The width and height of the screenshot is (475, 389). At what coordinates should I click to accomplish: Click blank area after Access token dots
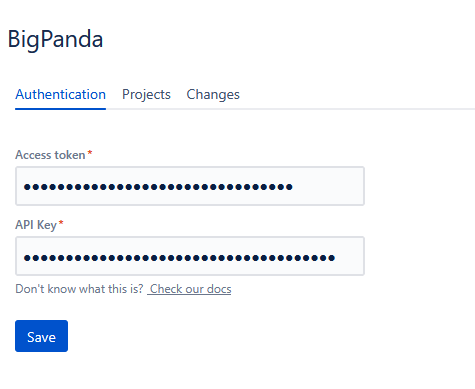pos(328,187)
